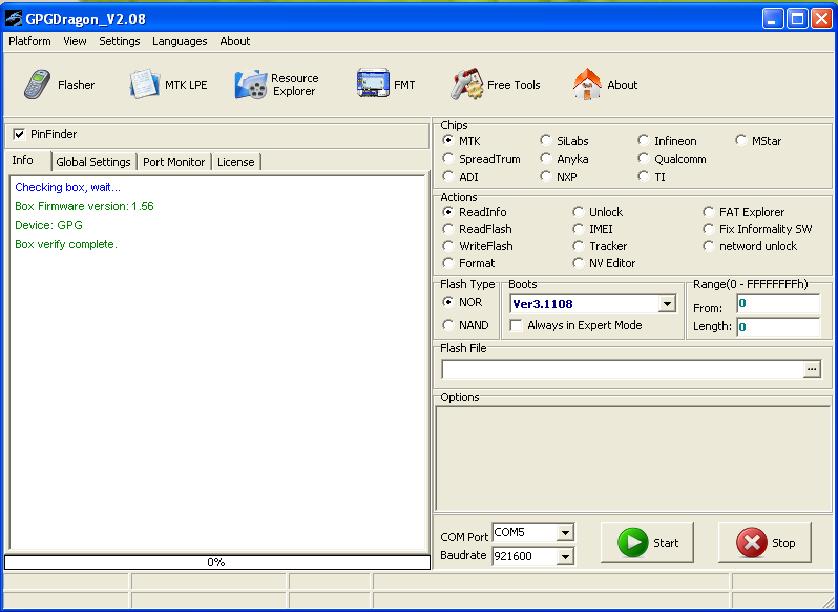838x612 pixels.
Task: Choose the NV Editor action
Action: (x=578, y=263)
